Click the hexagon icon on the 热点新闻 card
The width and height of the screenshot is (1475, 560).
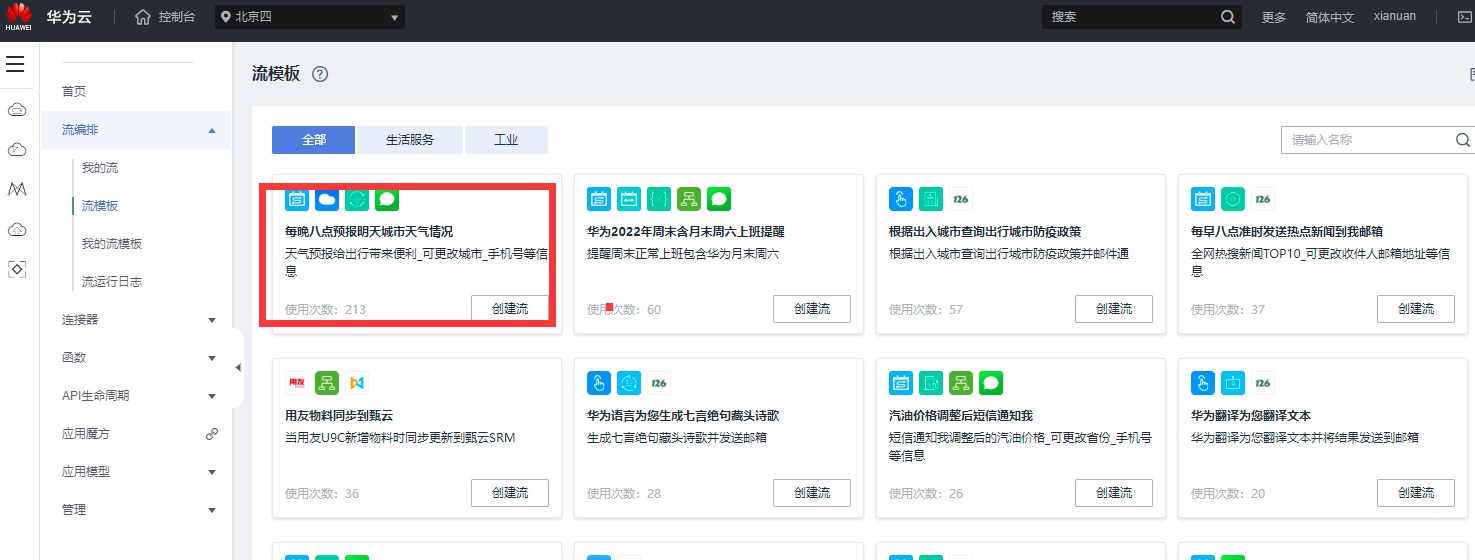(x=1233, y=199)
